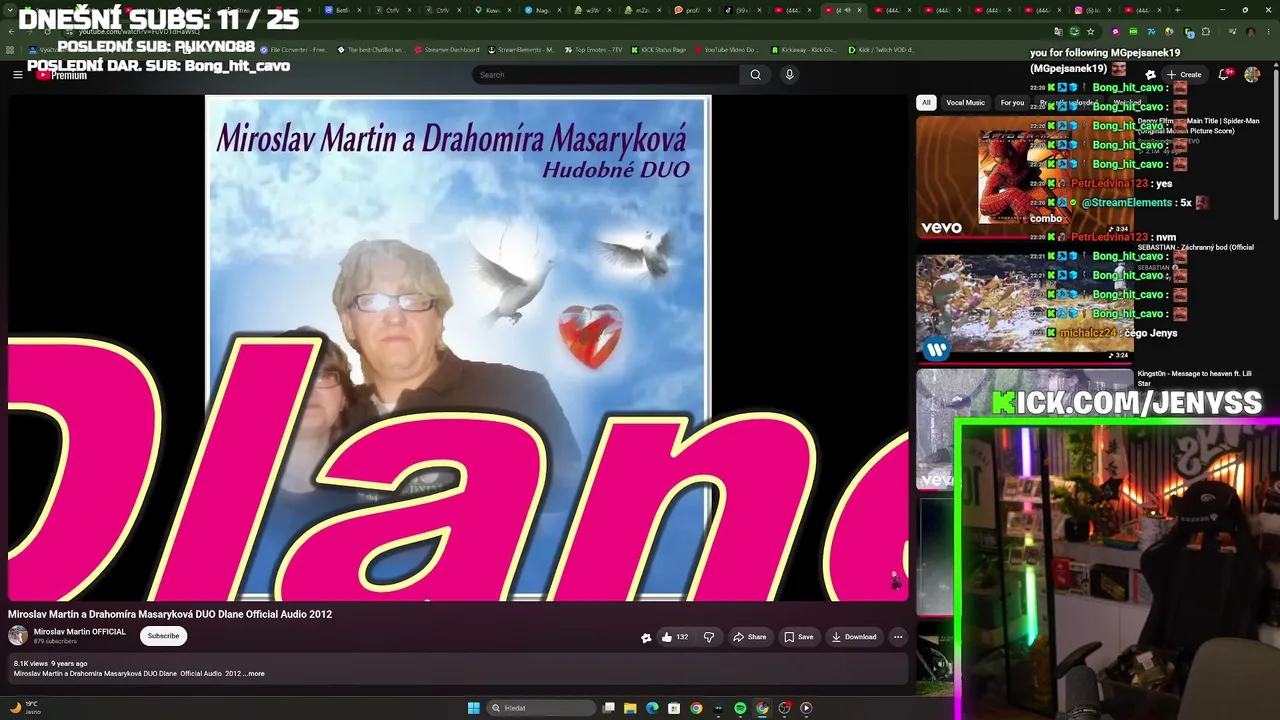The height and width of the screenshot is (720, 1280).
Task: Open Miroslav Martin OFFICIAL channel avatar
Action: pyautogui.click(x=18, y=636)
